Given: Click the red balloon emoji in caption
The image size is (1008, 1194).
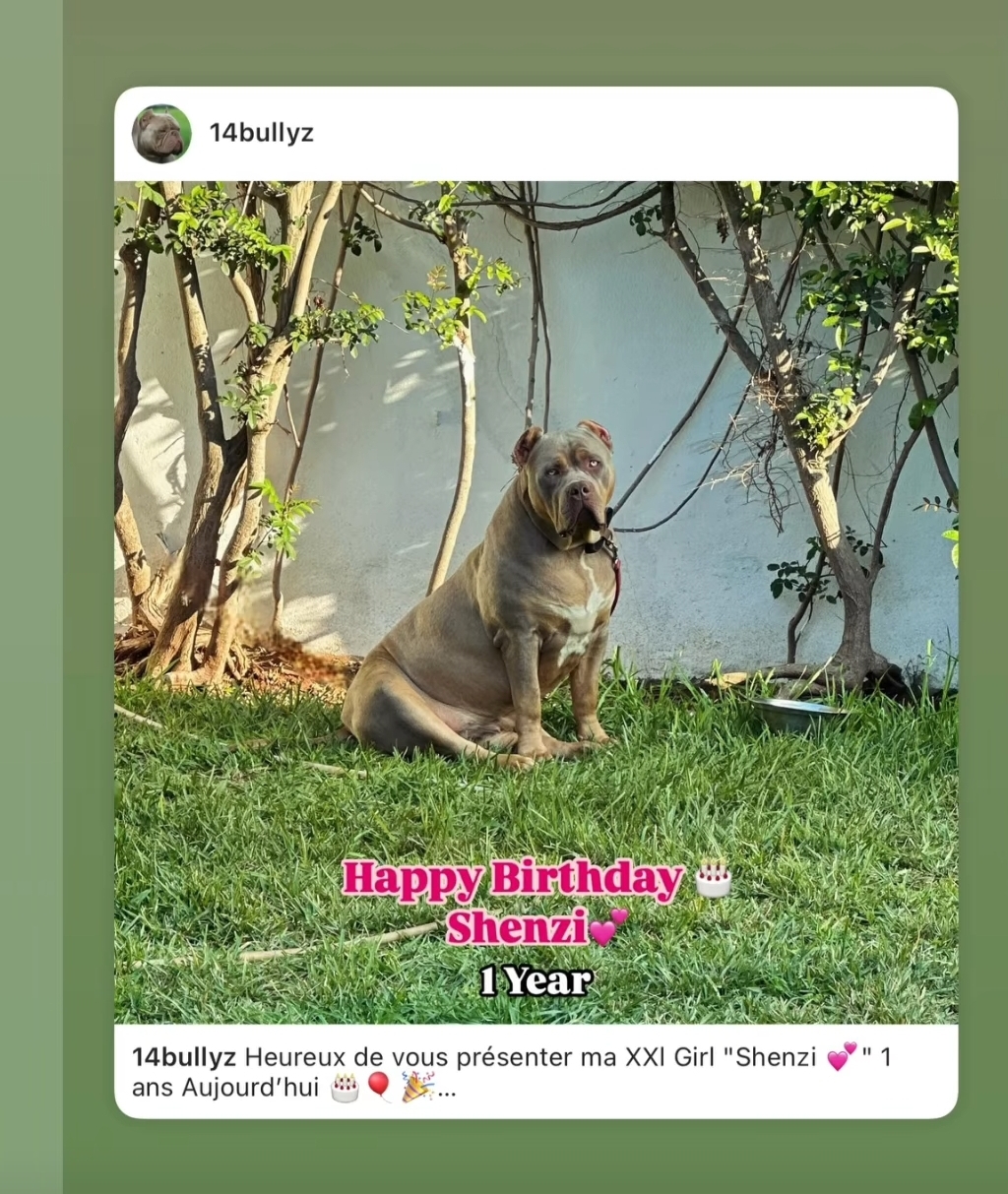Looking at the screenshot, I should [x=379, y=1088].
